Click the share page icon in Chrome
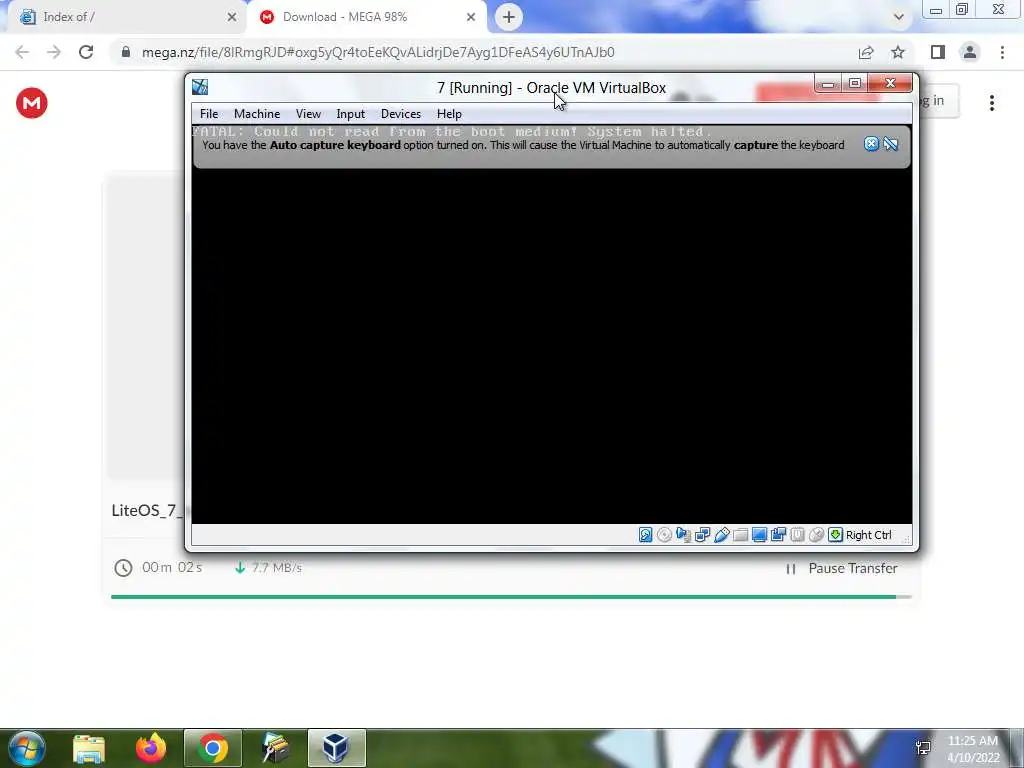Image resolution: width=1024 pixels, height=768 pixels. click(x=866, y=52)
